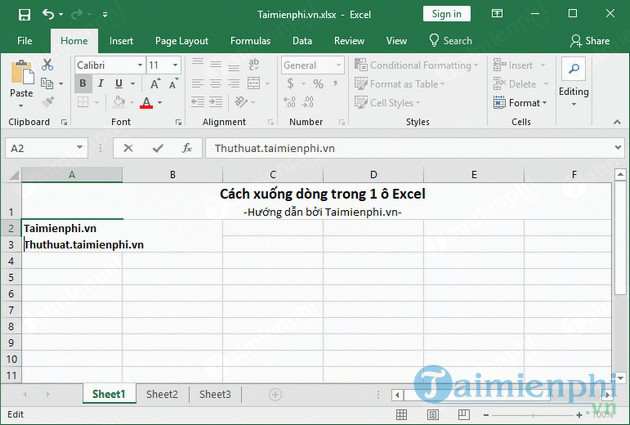Click the Save icon in quick access toolbar
This screenshot has width=630, height=425.
24,15
